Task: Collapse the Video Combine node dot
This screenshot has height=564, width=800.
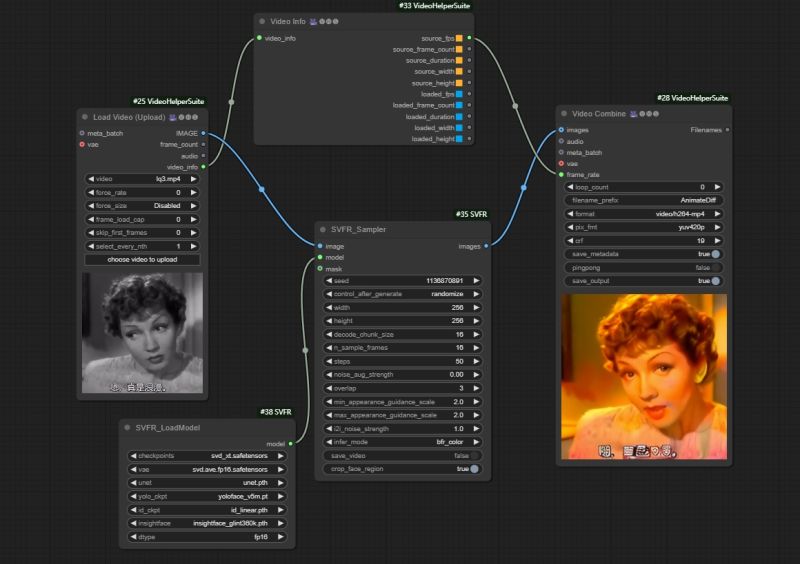Action: click(564, 114)
